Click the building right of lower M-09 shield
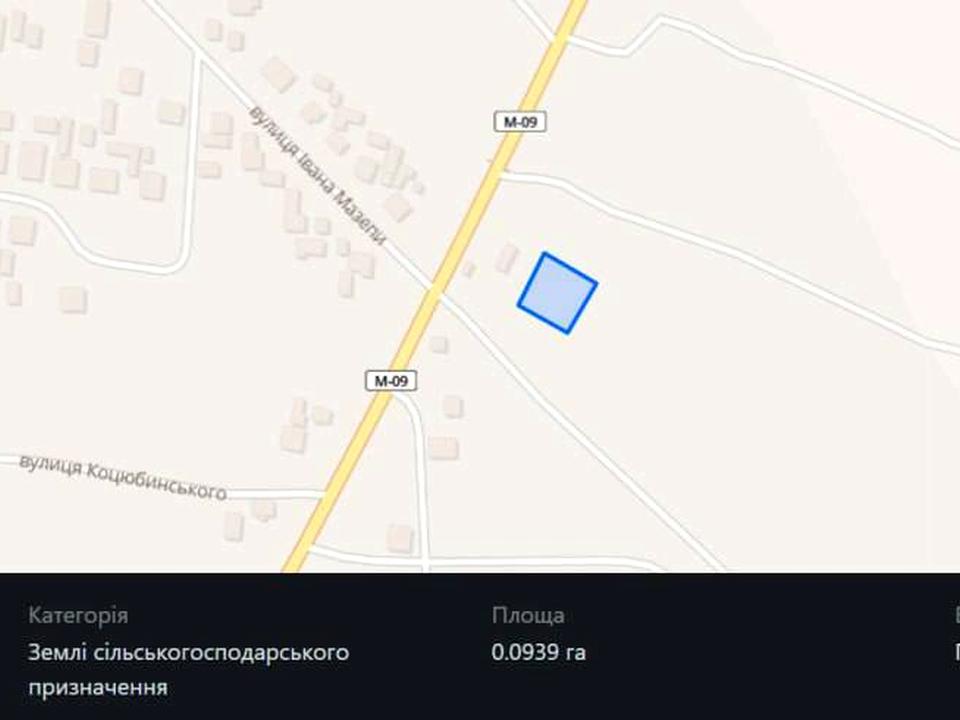The width and height of the screenshot is (960, 720). pyautogui.click(x=453, y=407)
